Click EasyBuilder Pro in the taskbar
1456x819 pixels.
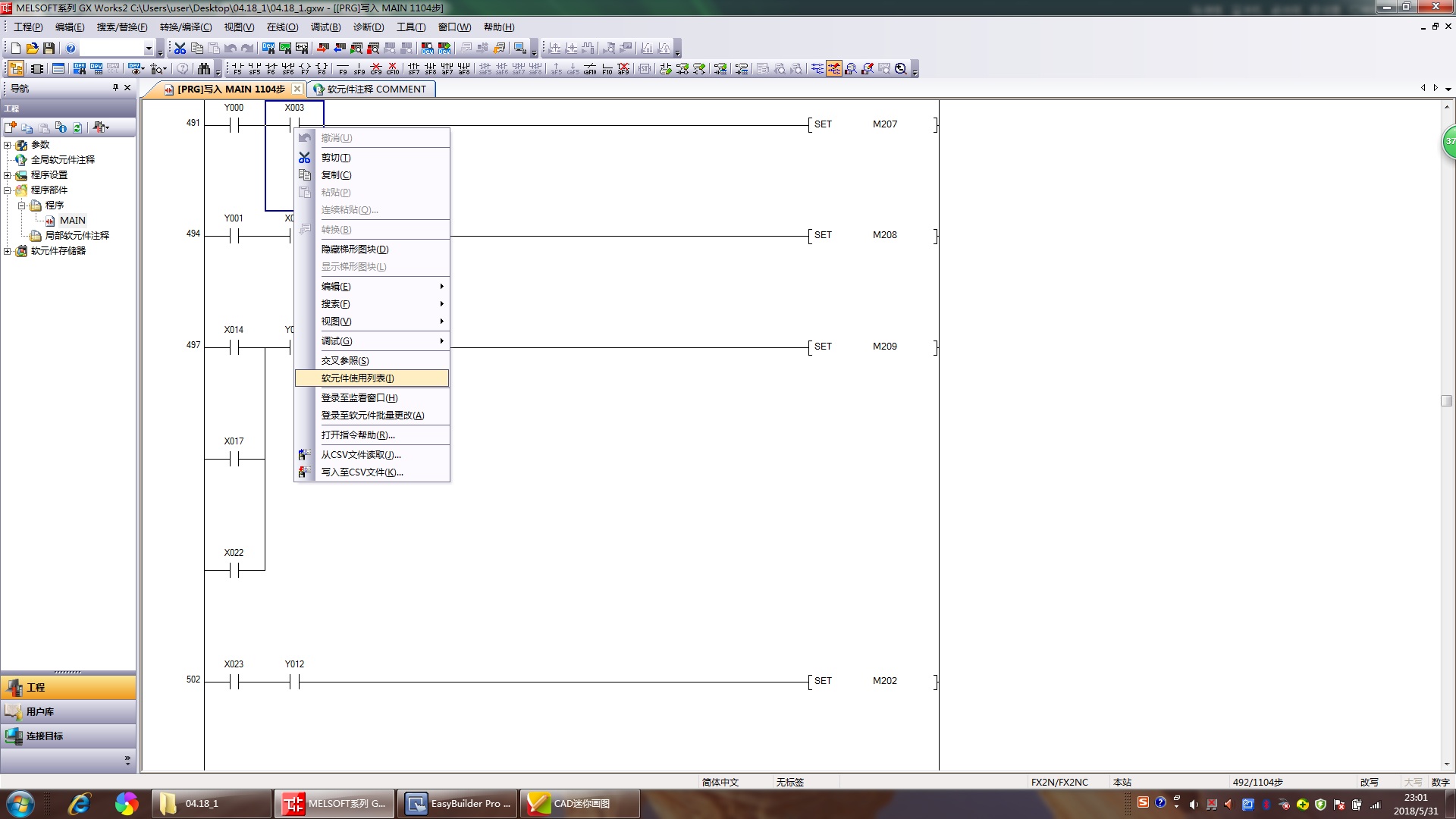pyautogui.click(x=457, y=804)
